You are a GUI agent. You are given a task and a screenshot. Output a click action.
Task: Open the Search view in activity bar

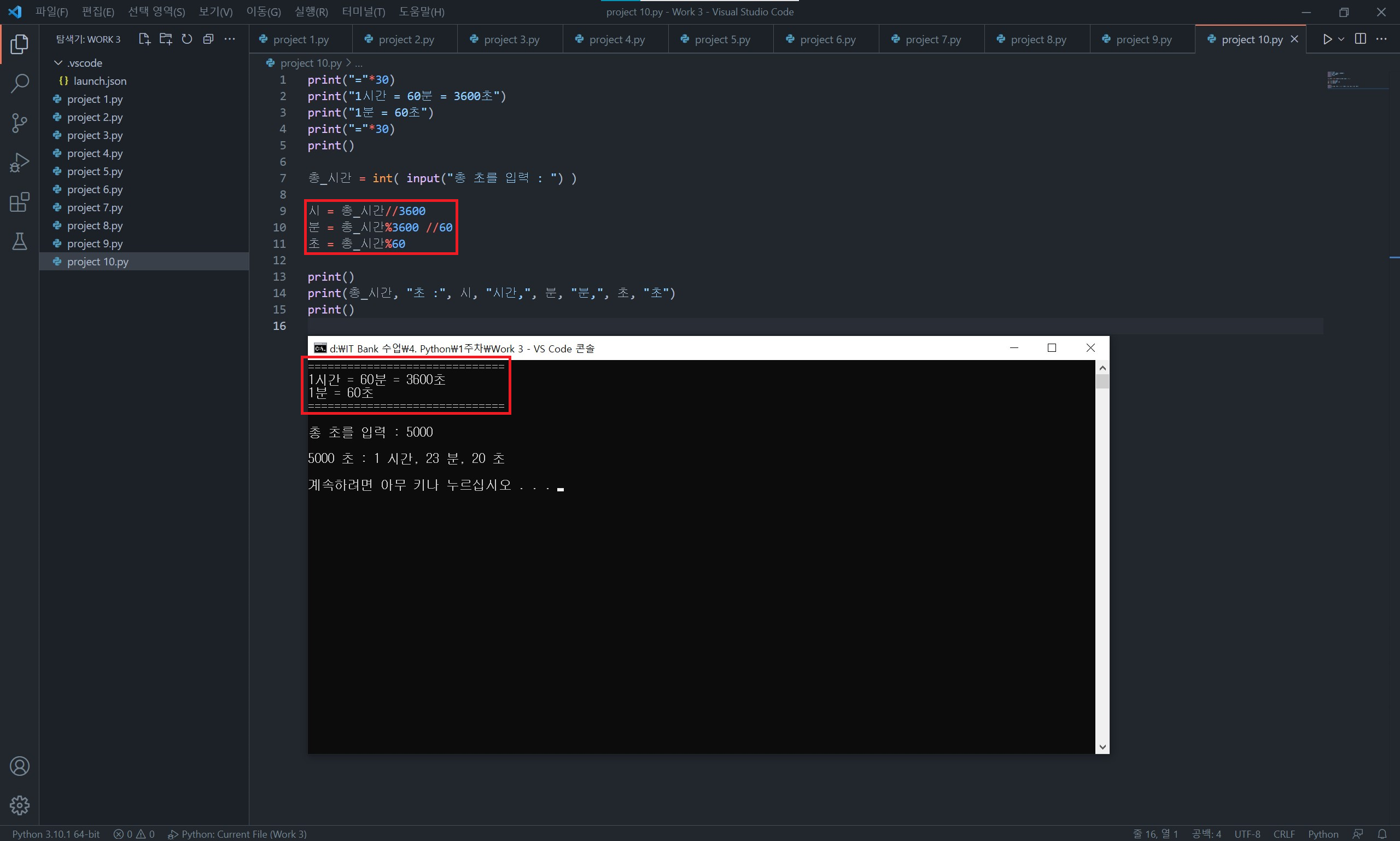(19, 83)
